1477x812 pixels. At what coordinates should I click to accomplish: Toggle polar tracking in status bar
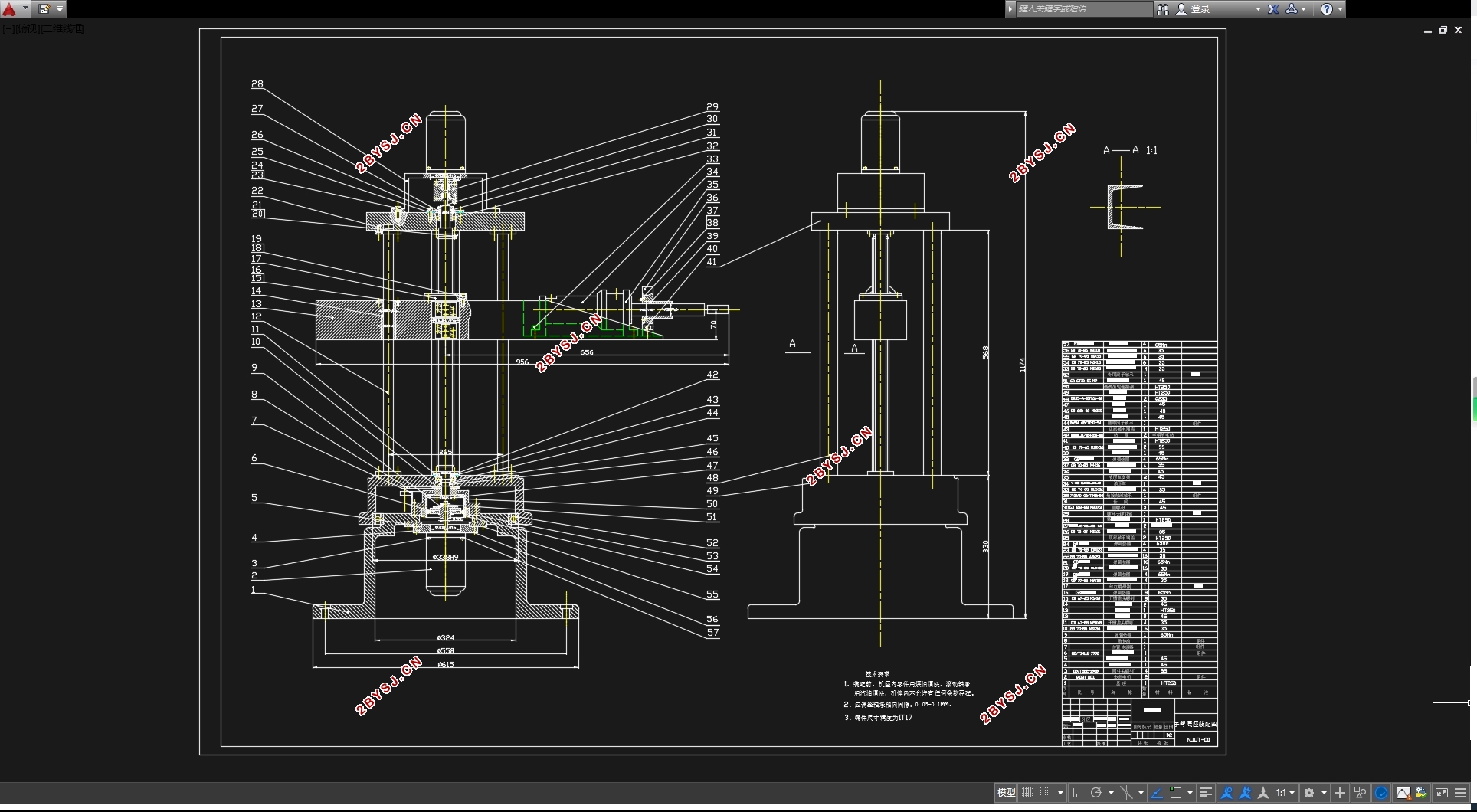point(1096,793)
